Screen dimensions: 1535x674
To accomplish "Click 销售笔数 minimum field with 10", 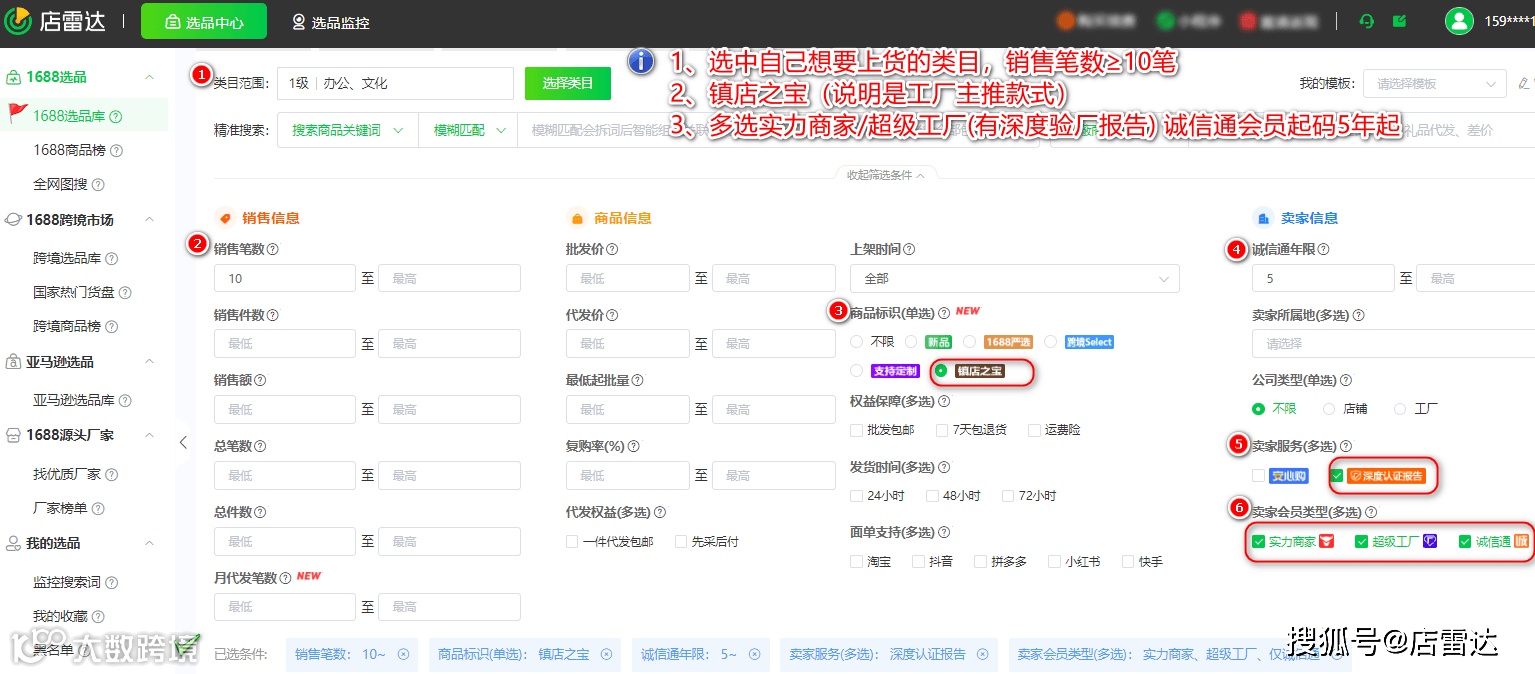I will coord(285,278).
